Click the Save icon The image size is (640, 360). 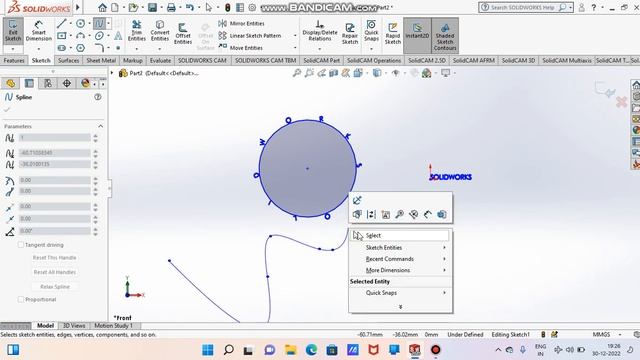(152, 7)
